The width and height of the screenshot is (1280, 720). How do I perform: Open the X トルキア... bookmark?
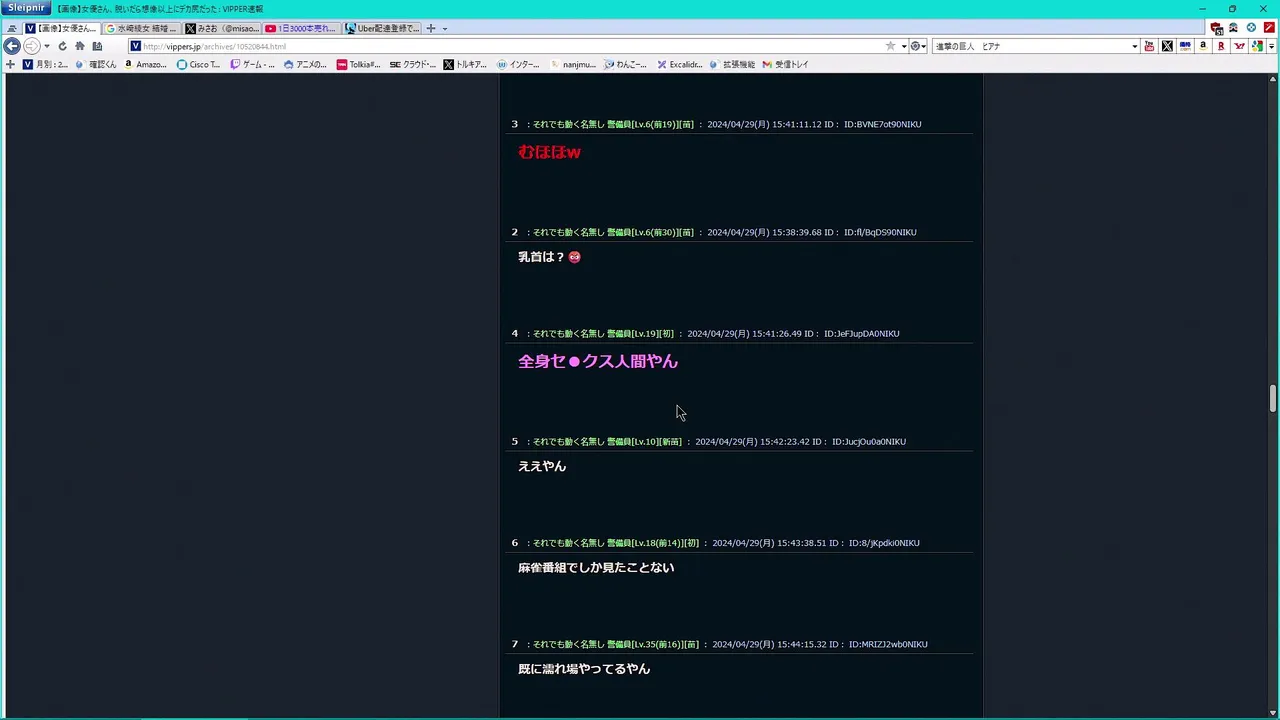coord(465,64)
